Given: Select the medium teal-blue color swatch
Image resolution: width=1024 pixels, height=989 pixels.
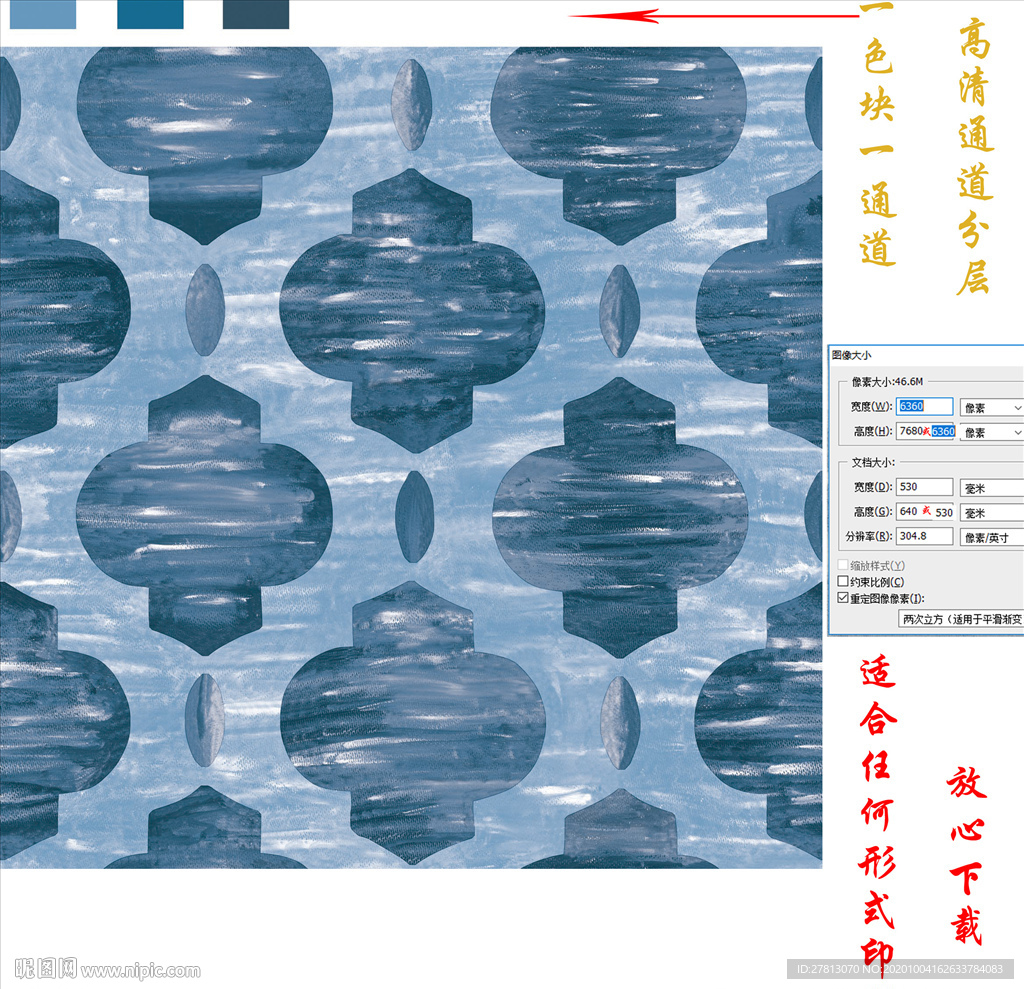Looking at the screenshot, I should pos(150,14).
